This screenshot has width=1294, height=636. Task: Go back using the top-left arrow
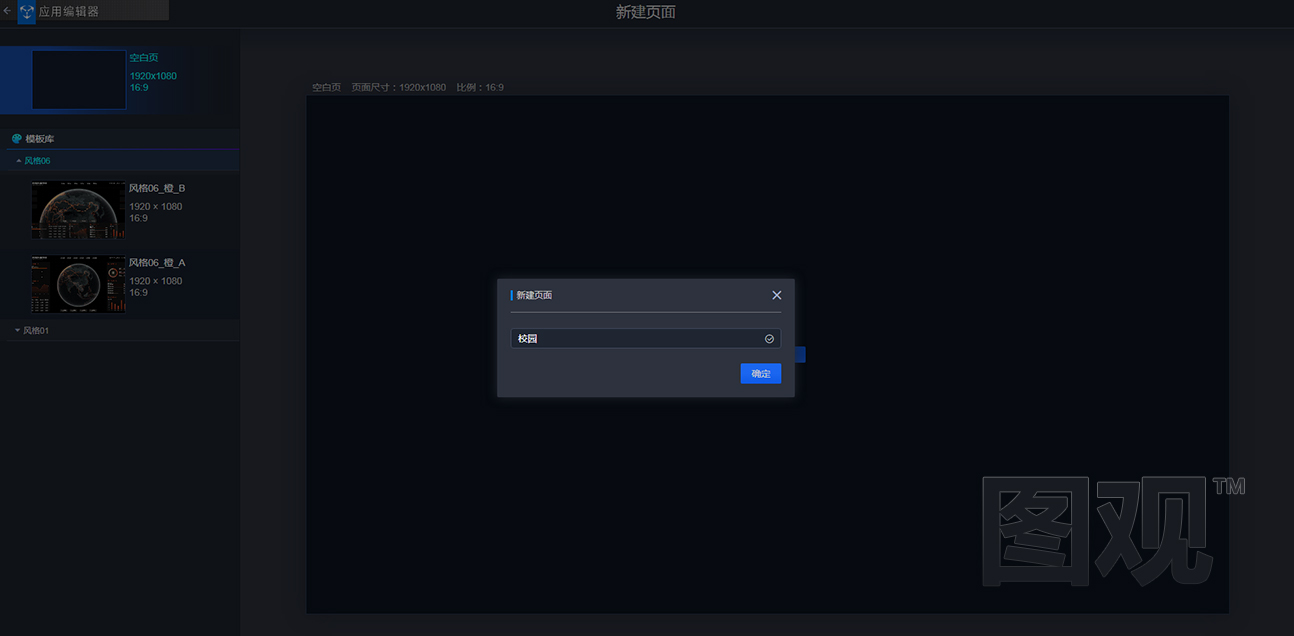click(7, 11)
